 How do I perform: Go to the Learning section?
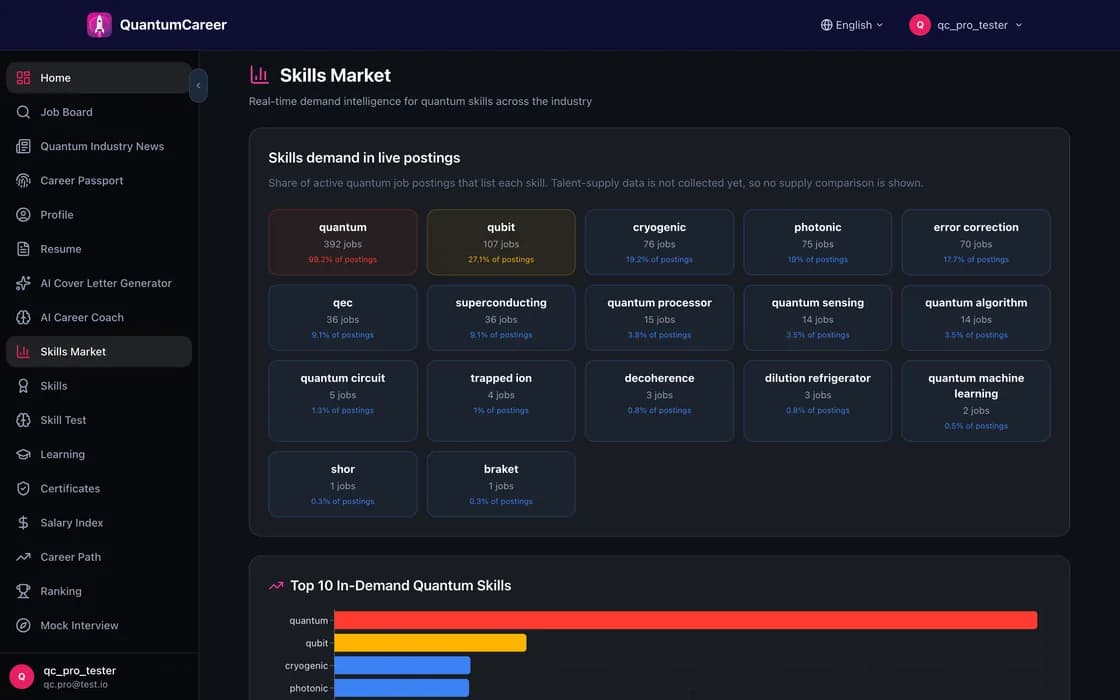(x=99, y=455)
